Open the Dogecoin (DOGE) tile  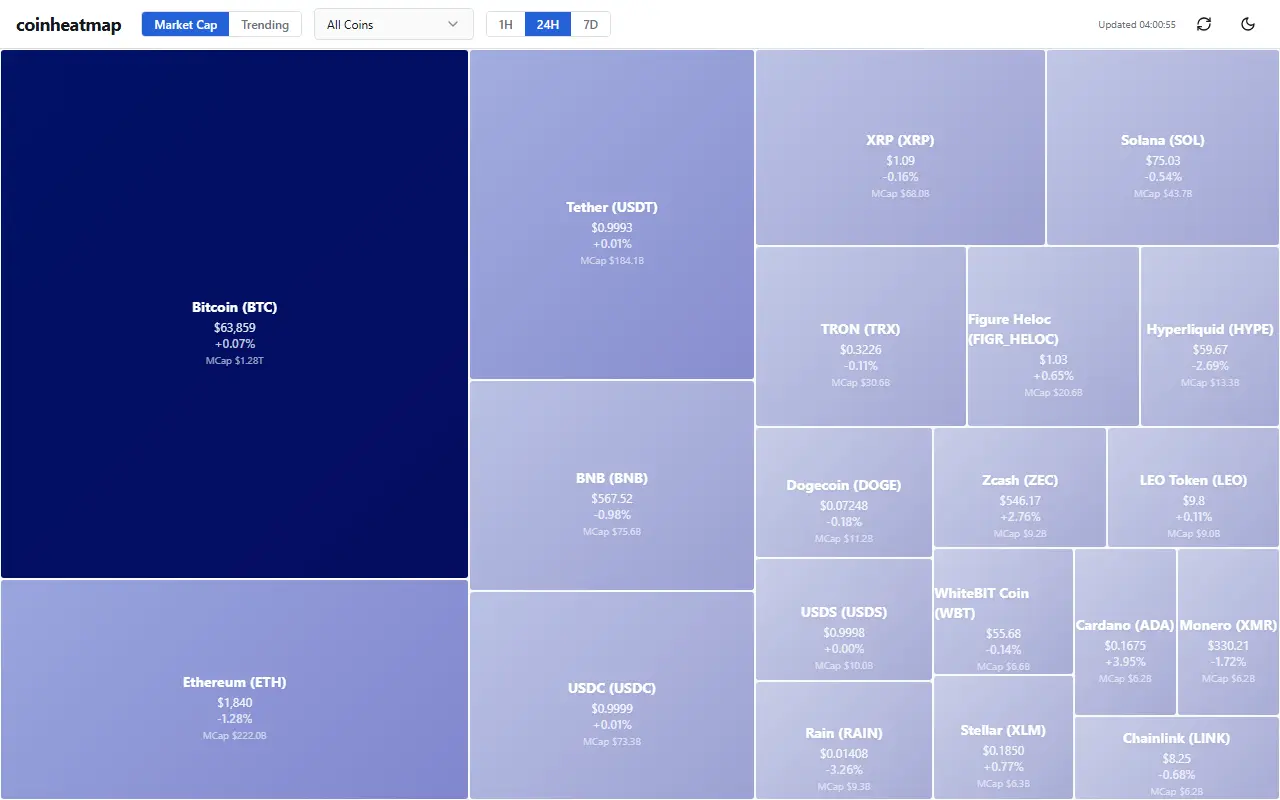[x=844, y=492]
